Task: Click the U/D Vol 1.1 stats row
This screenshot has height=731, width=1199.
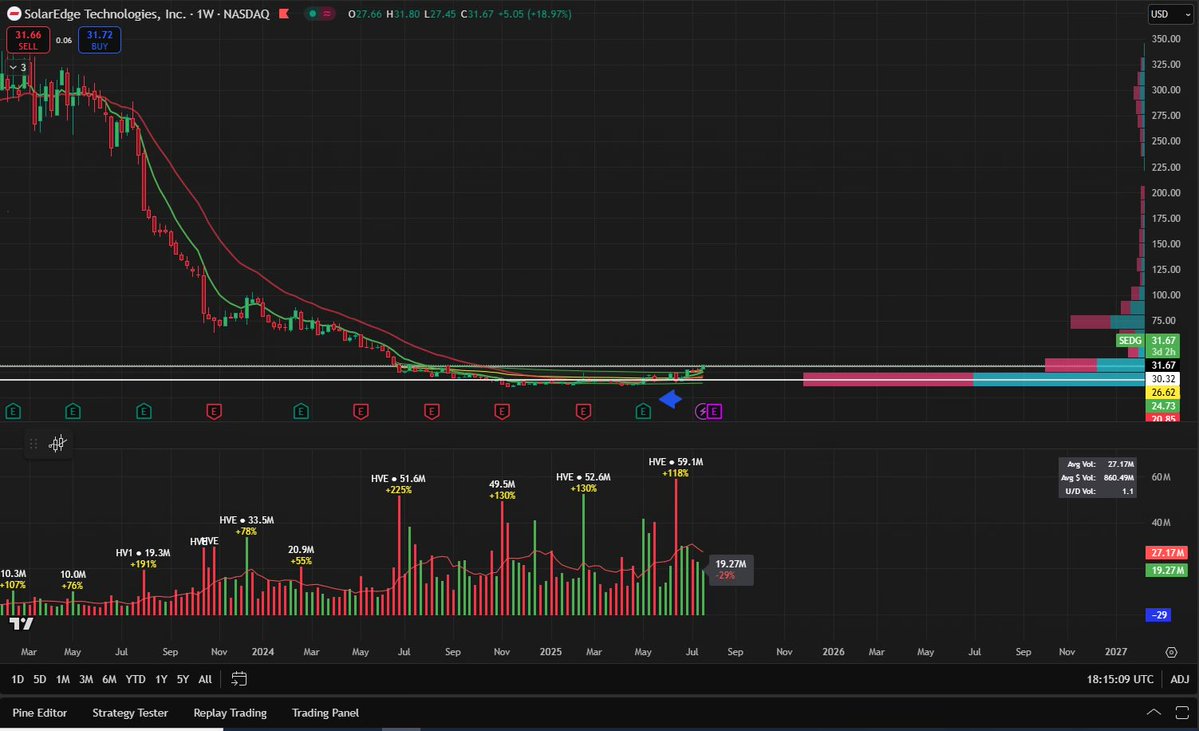Action: [x=1097, y=491]
